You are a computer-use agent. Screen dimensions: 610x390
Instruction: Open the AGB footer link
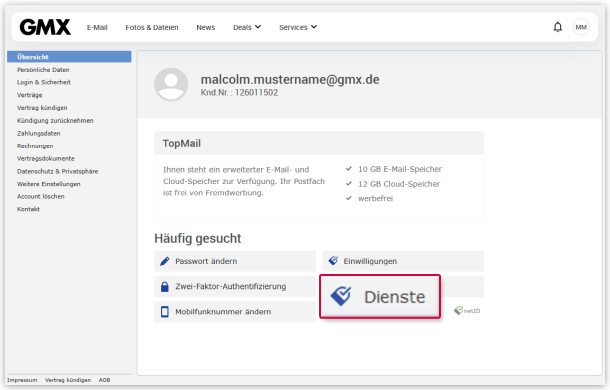click(104, 380)
